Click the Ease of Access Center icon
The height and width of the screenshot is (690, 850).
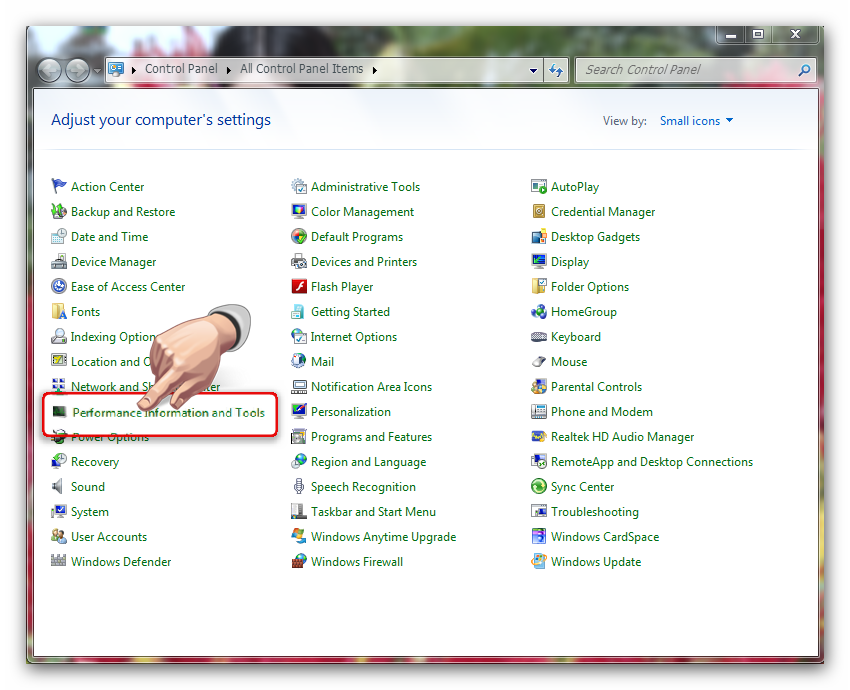(59, 286)
